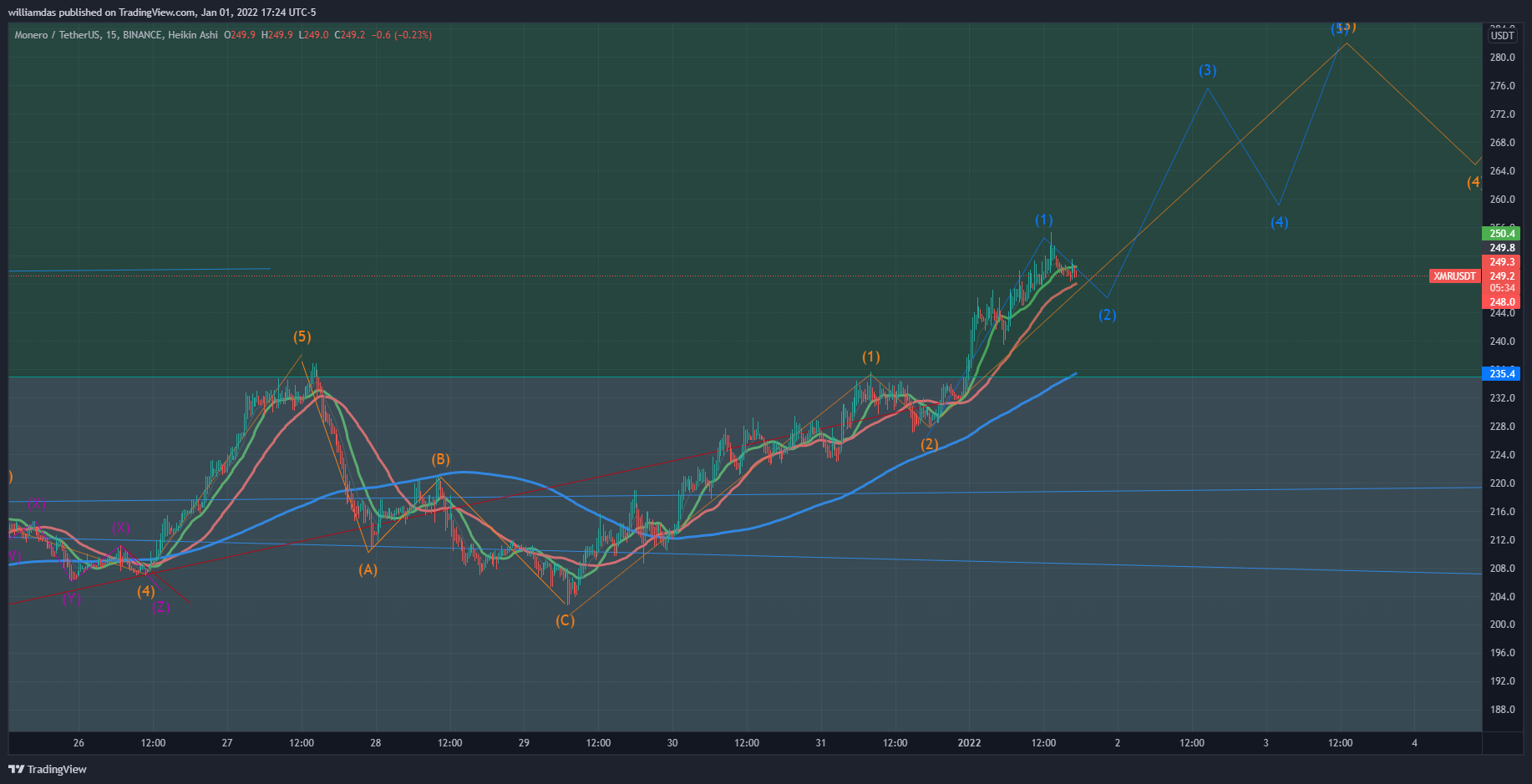Select the purple (Z) wave label
The width and height of the screenshot is (1532, 784).
pyautogui.click(x=161, y=607)
